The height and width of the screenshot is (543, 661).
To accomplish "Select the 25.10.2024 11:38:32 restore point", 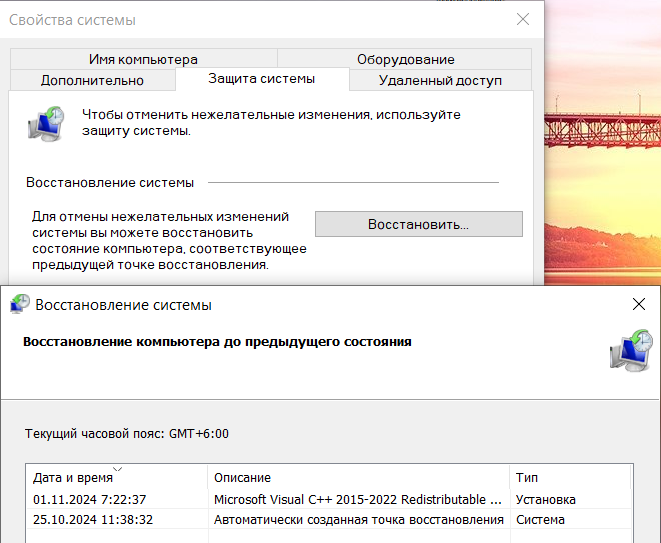I will pos(92,520).
